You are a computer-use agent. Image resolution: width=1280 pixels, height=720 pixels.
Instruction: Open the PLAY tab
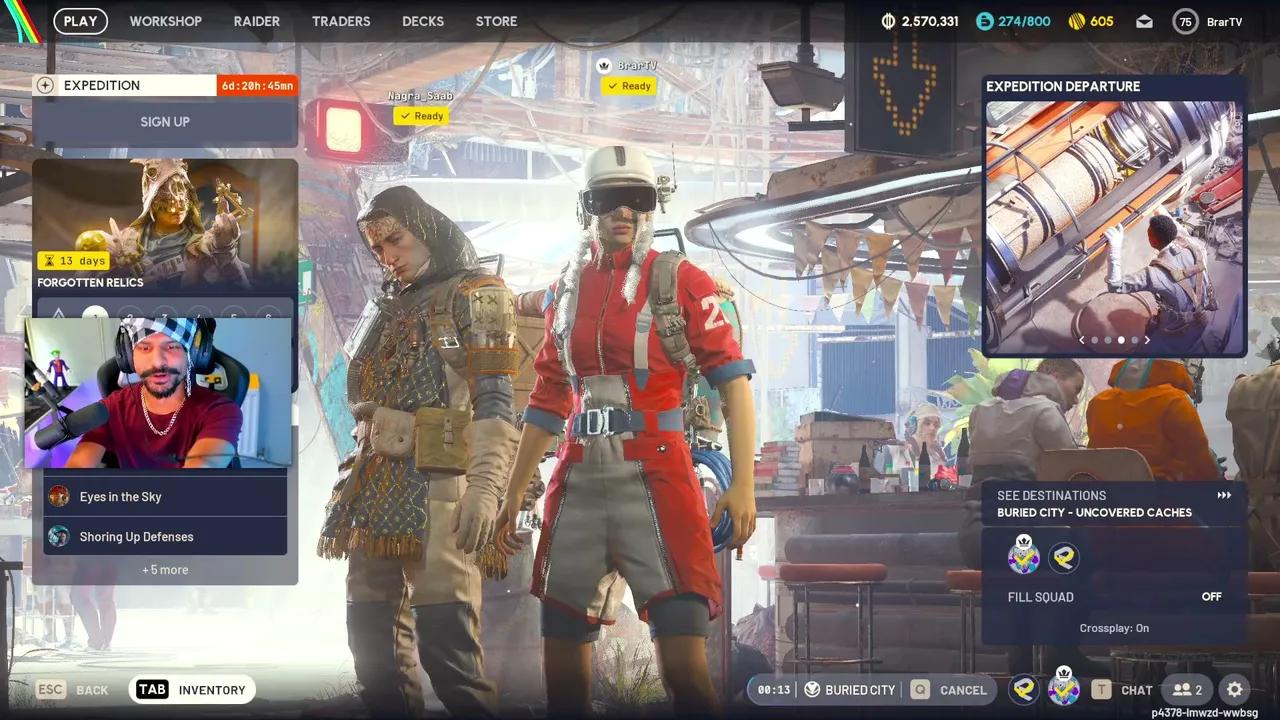click(80, 21)
